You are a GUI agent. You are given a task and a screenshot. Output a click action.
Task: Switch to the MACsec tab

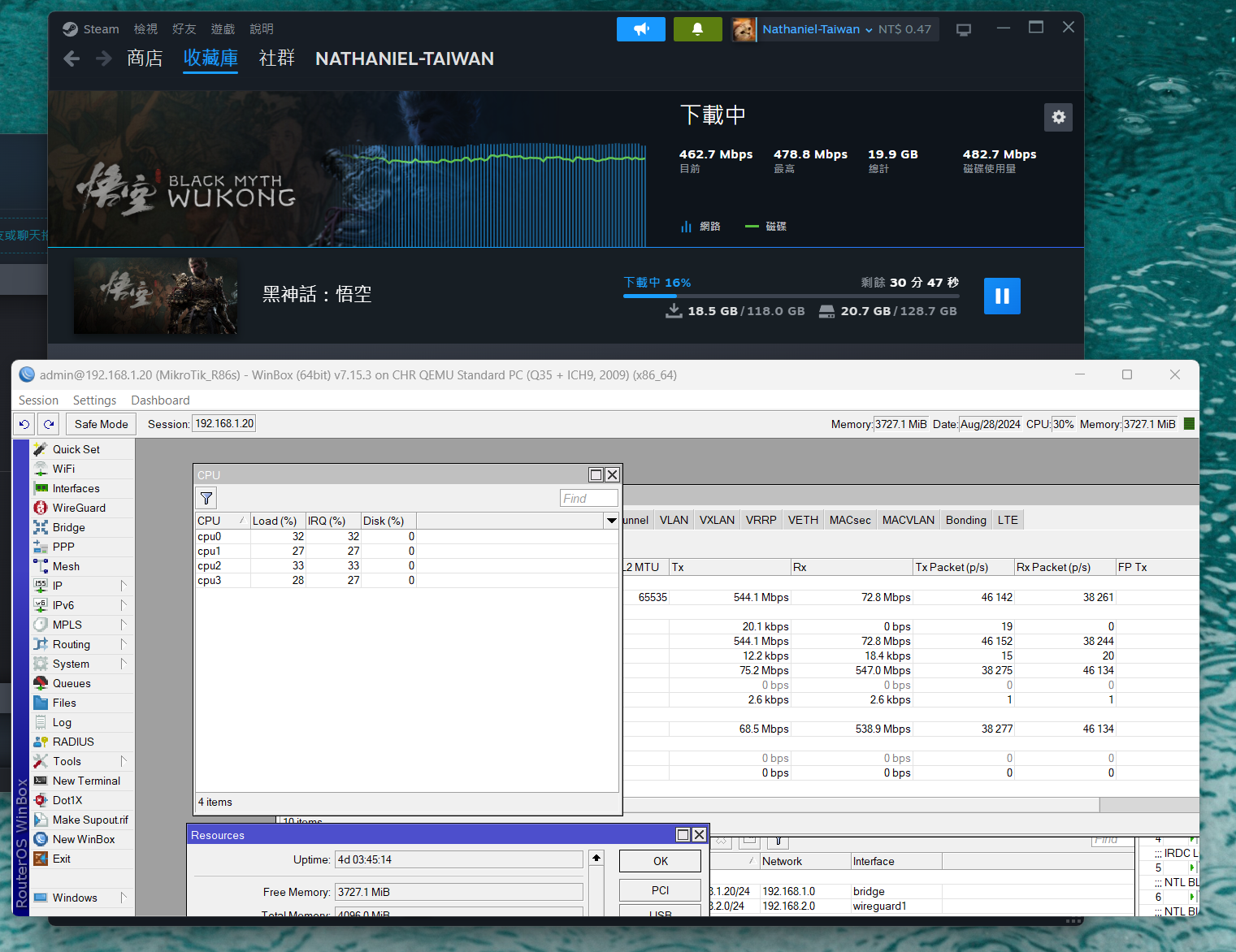(x=850, y=520)
